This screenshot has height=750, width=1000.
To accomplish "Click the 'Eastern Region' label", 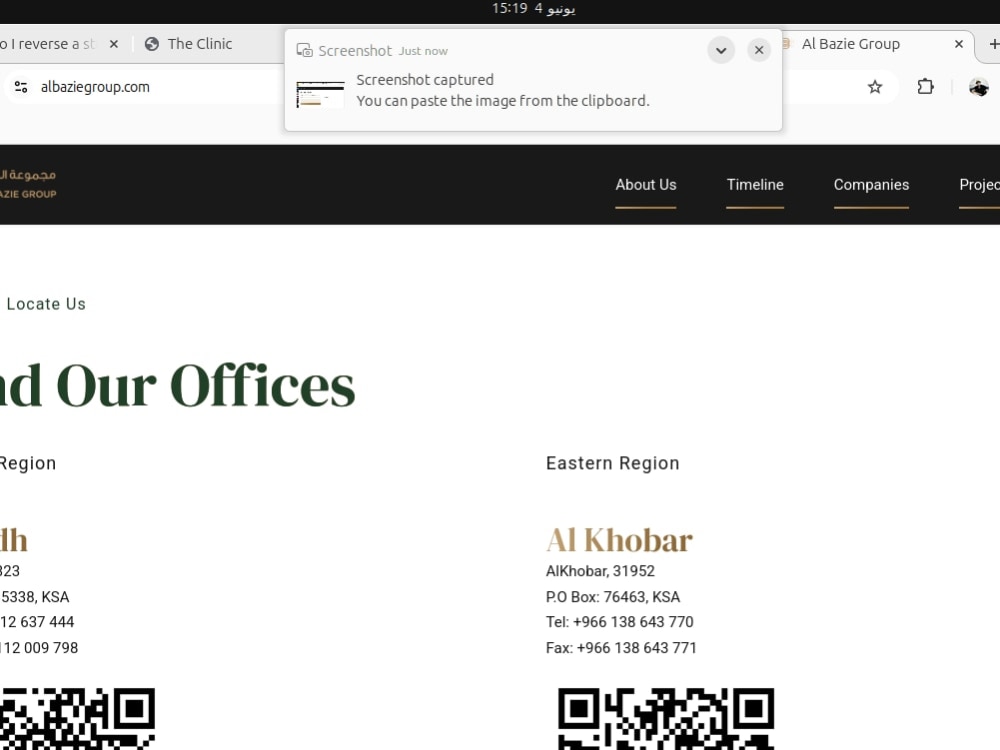I will (612, 463).
